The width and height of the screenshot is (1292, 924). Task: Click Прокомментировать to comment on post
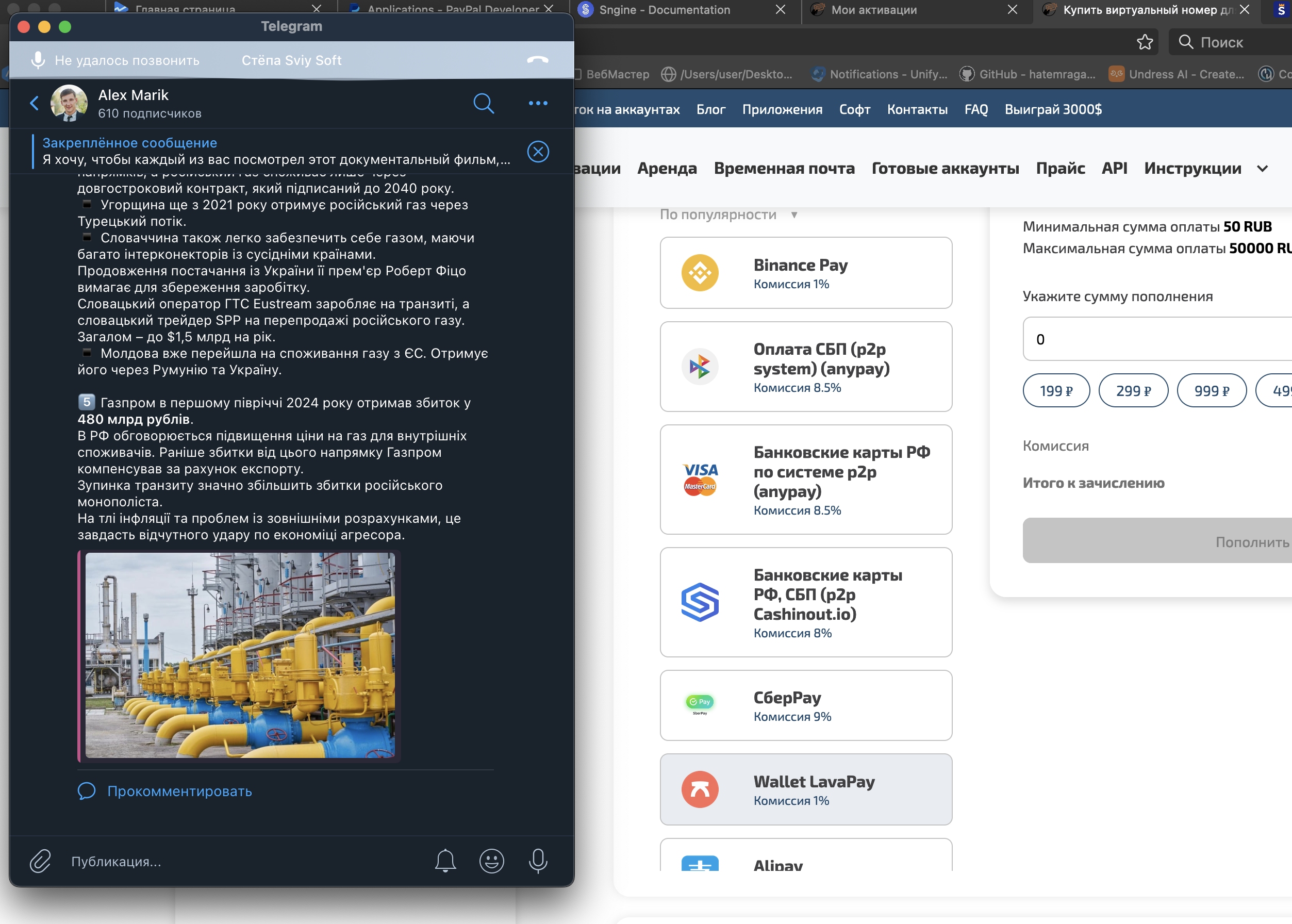(180, 791)
